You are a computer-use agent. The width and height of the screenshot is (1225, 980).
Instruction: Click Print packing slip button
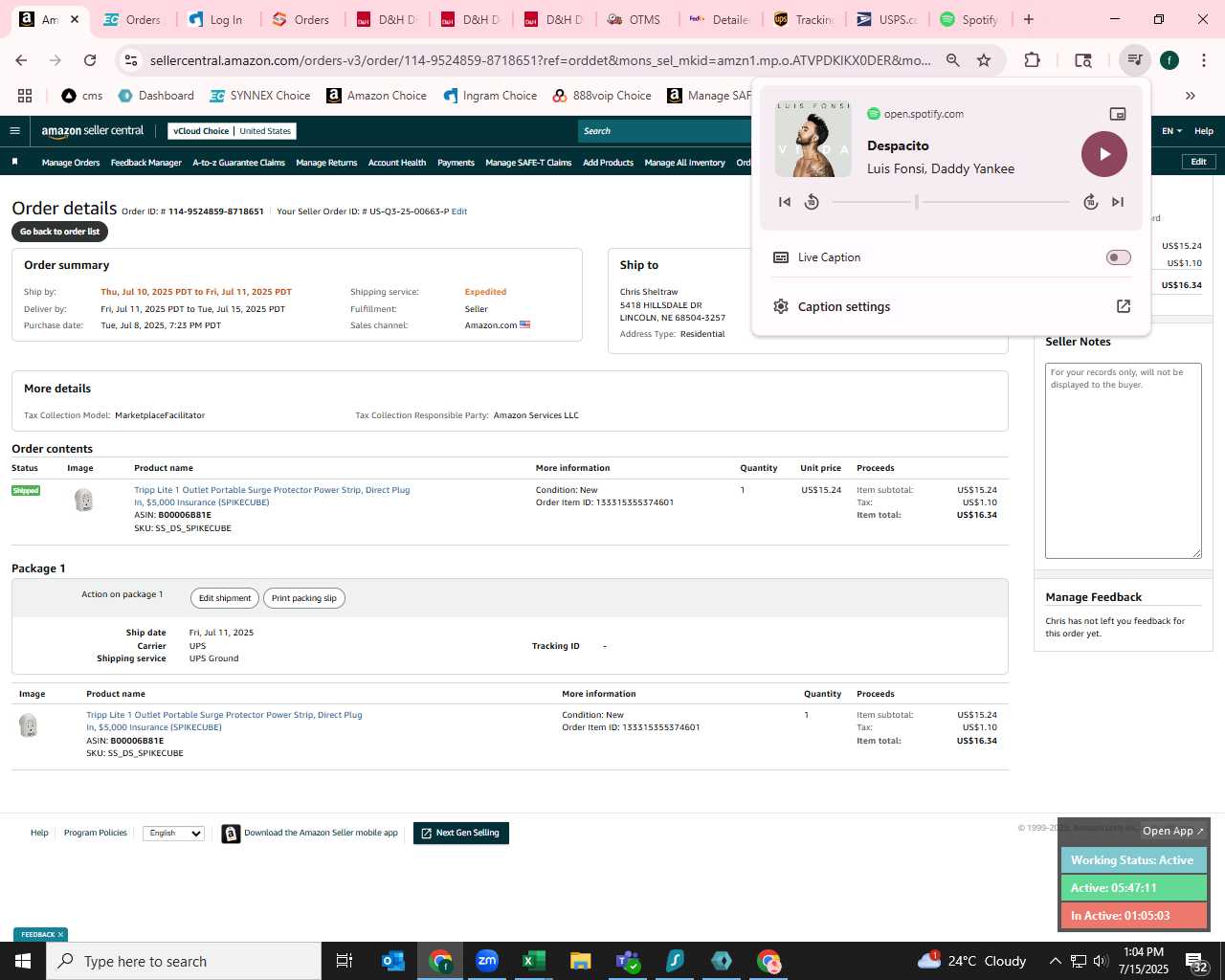click(x=304, y=598)
